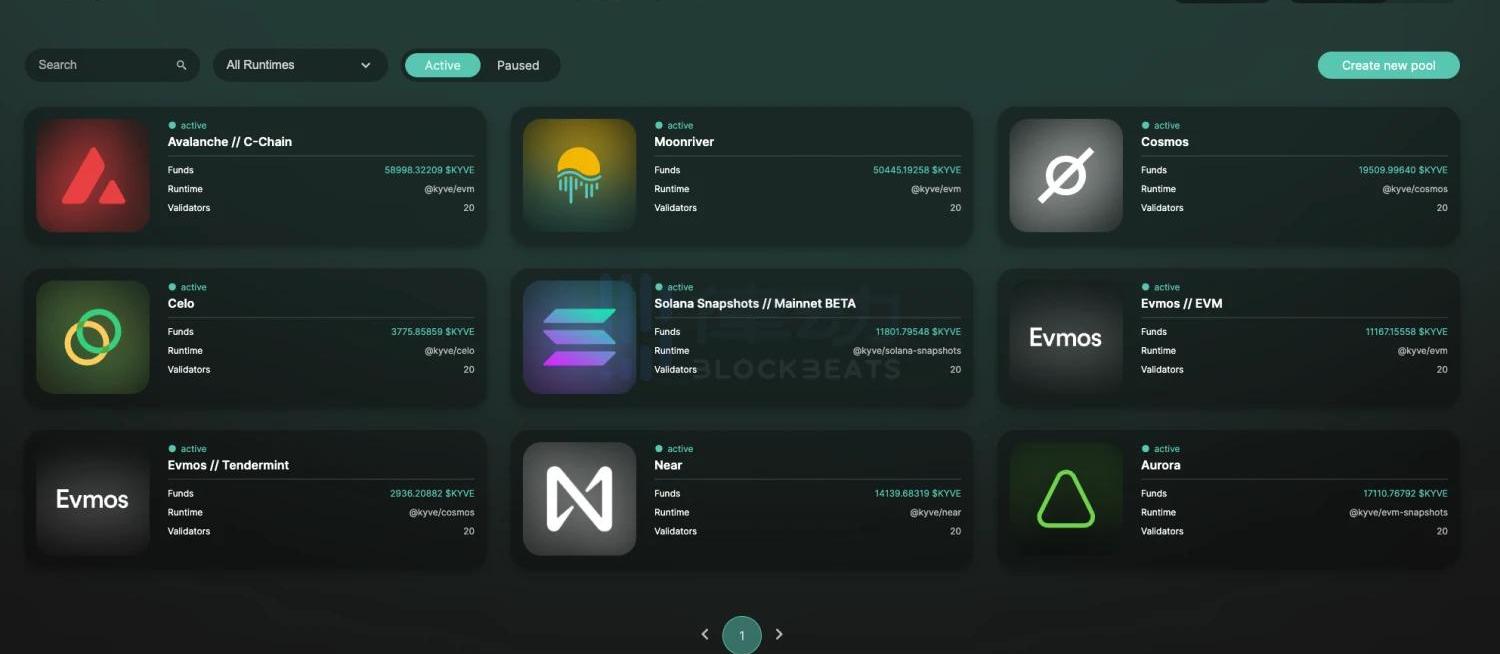Click the Moonriver sun logo icon
This screenshot has width=1500, height=654.
point(579,176)
